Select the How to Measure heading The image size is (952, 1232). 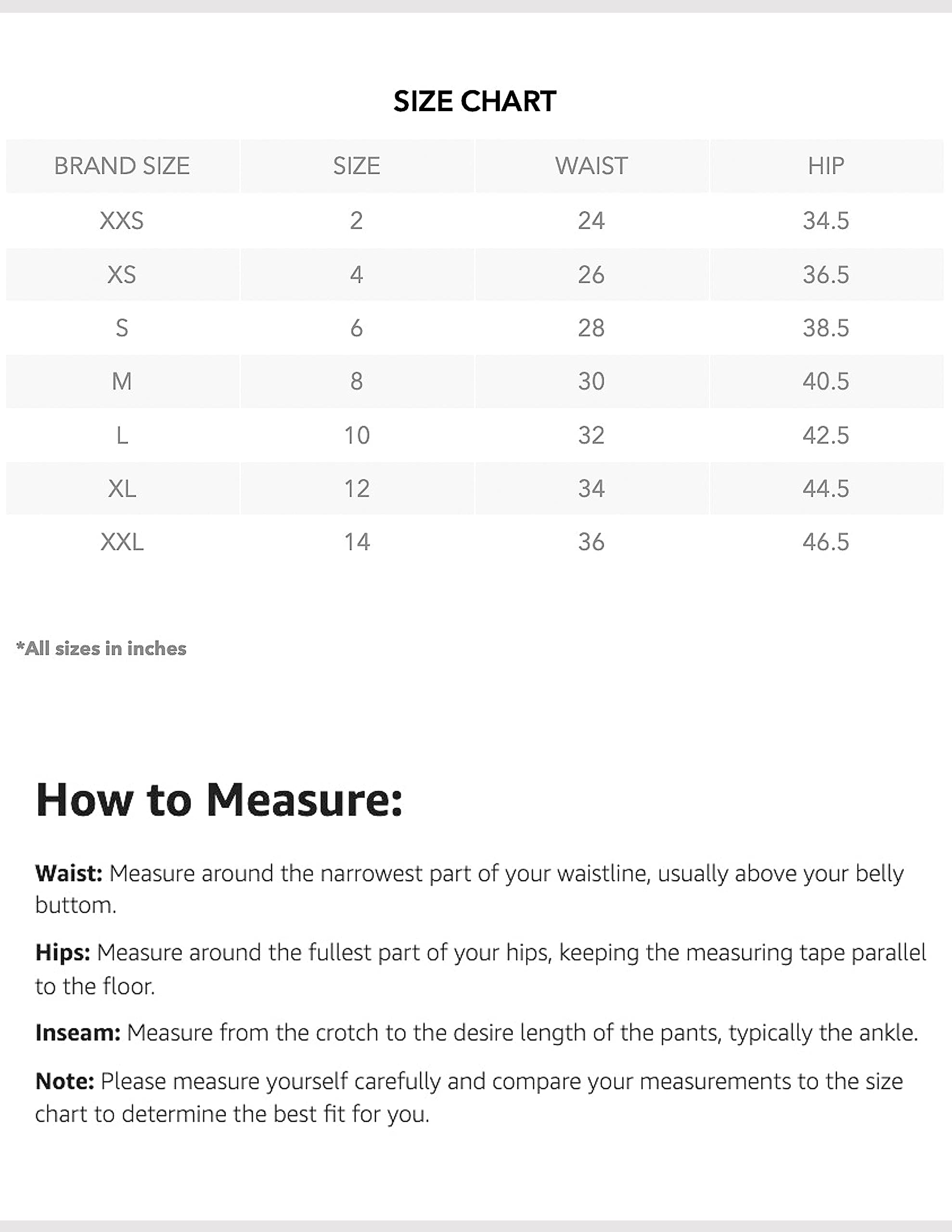pyautogui.click(x=219, y=800)
